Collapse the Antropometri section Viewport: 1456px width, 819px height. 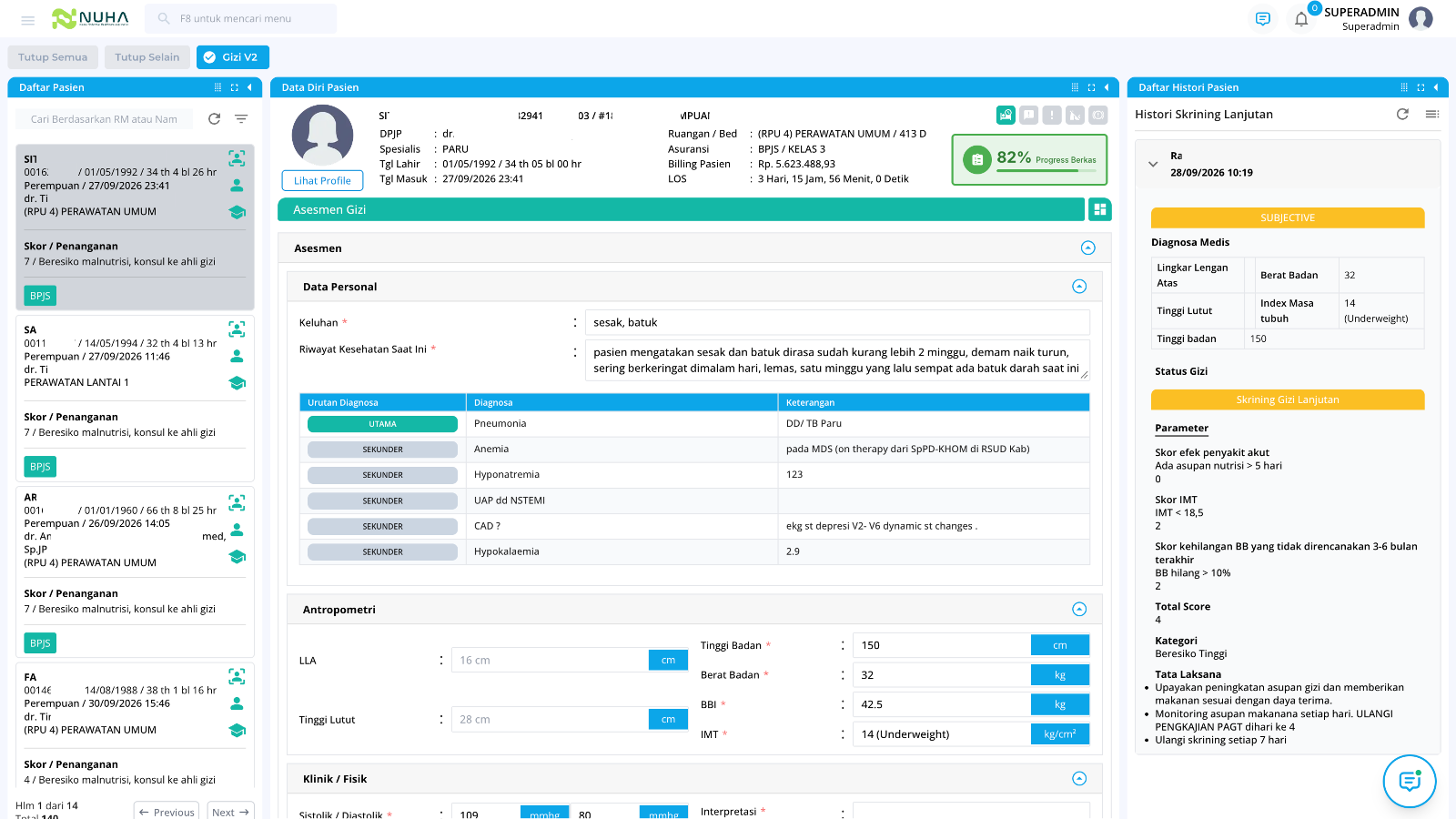[1079, 609]
